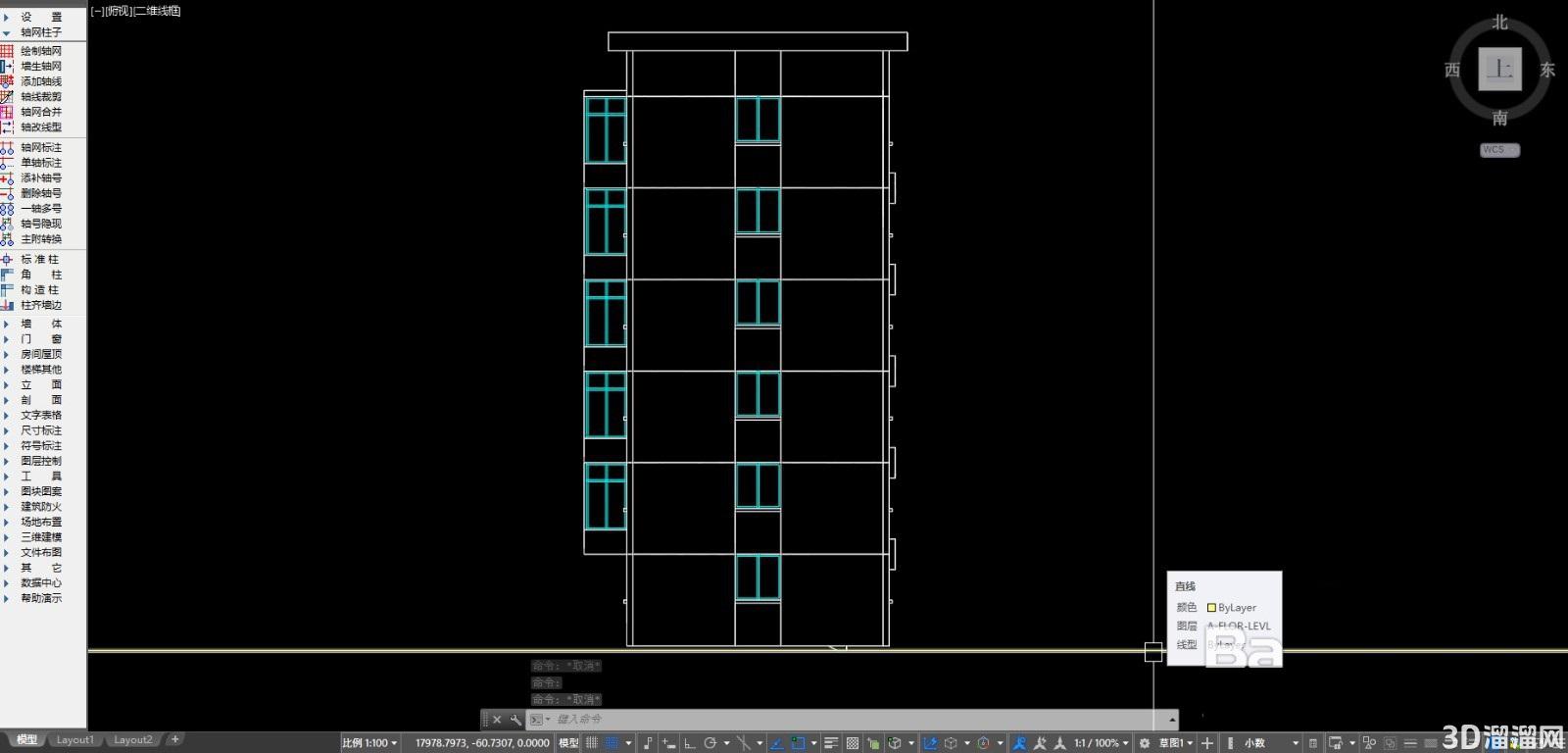Select the 主附转换 tool
Viewport: 1568px width, 753px height.
(40, 238)
